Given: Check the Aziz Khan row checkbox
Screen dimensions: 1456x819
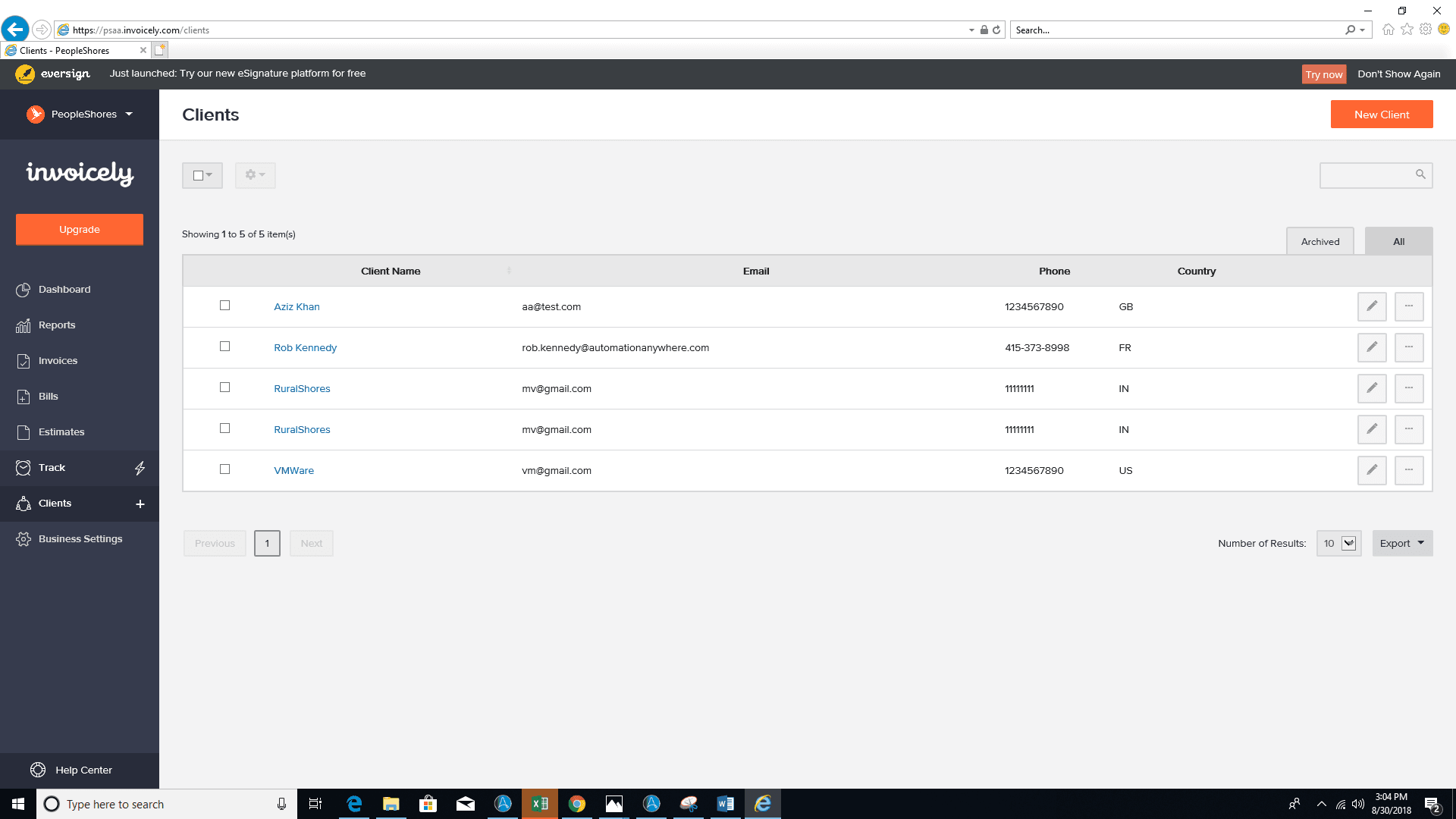Looking at the screenshot, I should (x=224, y=306).
